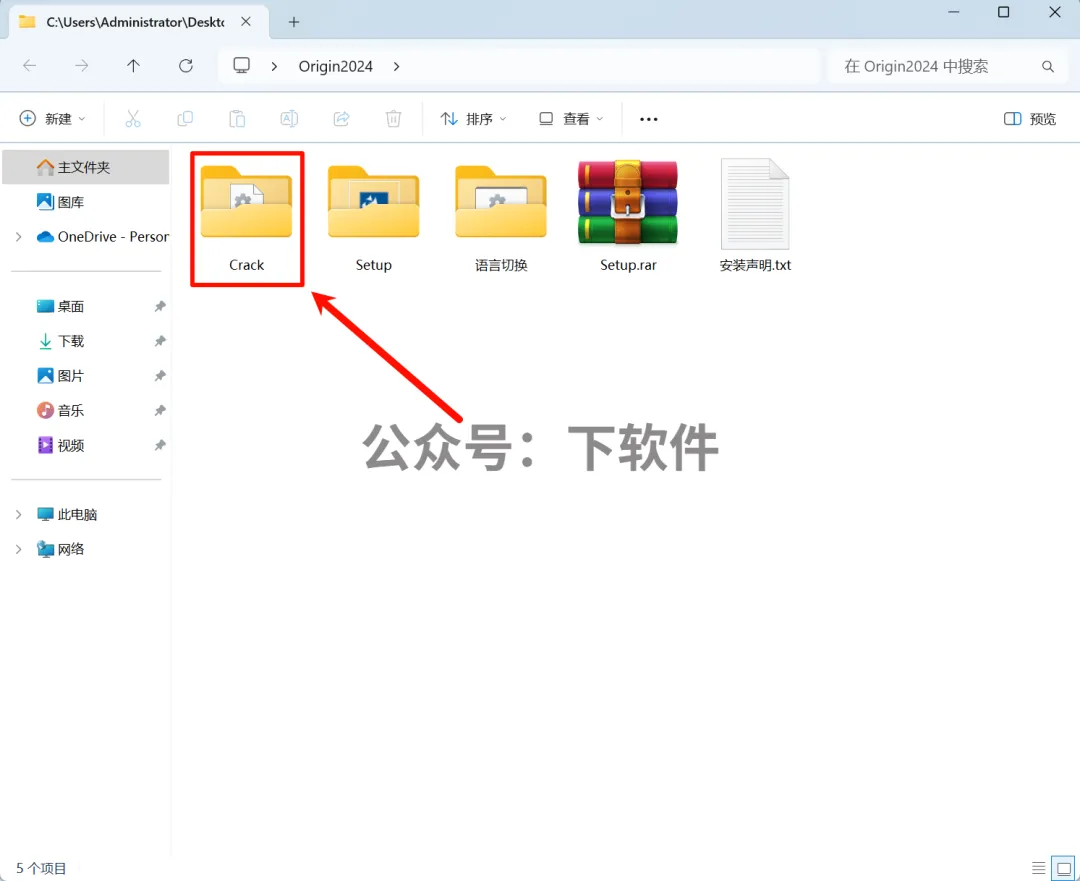Switch to large icons view icon
Screen dimensions: 1080x881
[1064, 868]
